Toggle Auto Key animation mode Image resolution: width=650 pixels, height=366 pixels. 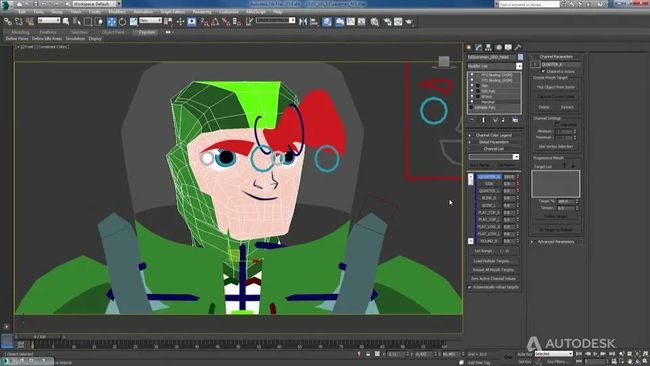point(524,354)
